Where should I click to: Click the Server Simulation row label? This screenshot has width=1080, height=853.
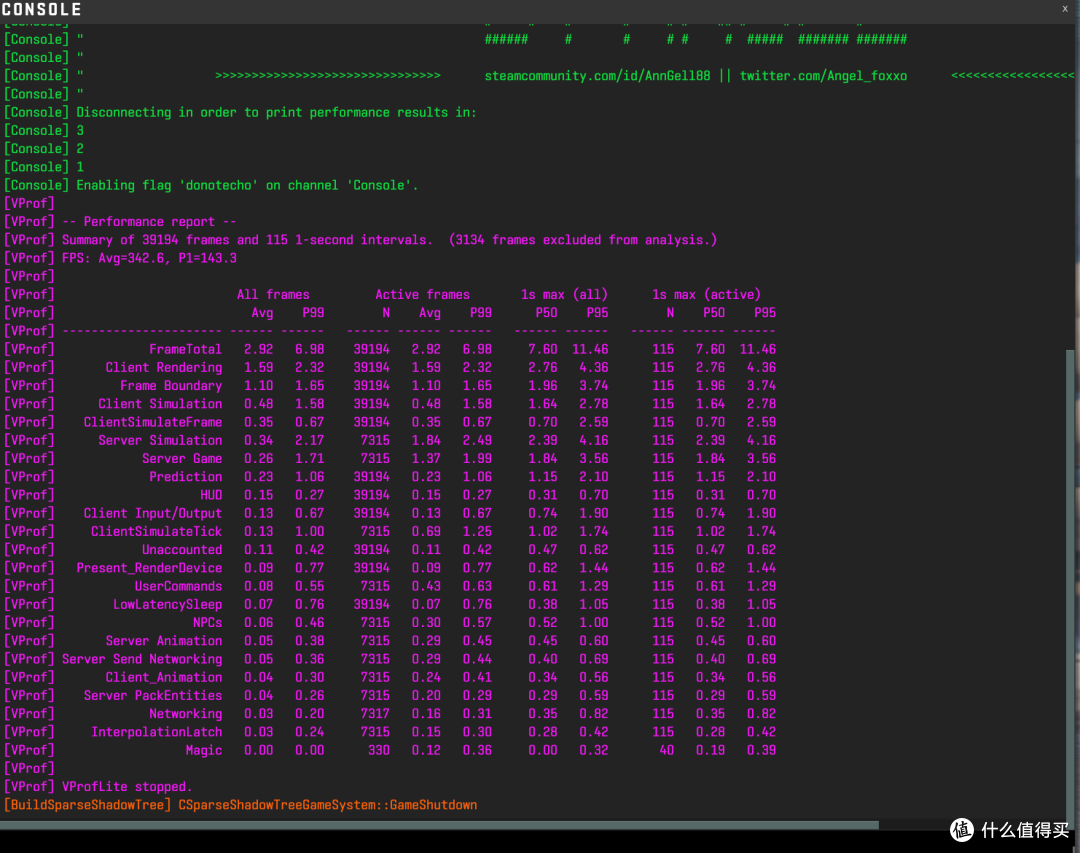pyautogui.click(x=160, y=440)
